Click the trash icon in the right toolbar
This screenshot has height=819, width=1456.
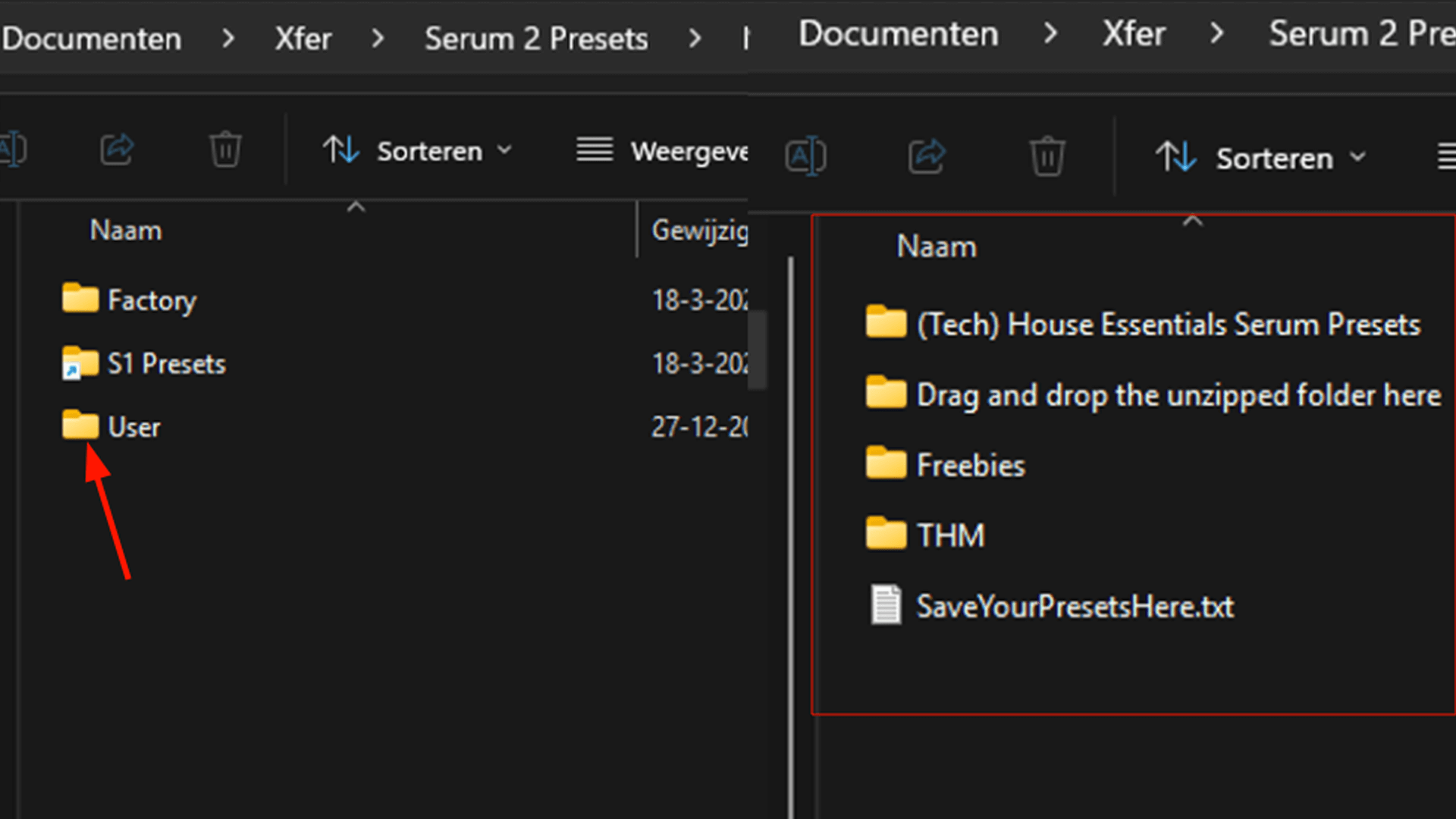click(1047, 156)
